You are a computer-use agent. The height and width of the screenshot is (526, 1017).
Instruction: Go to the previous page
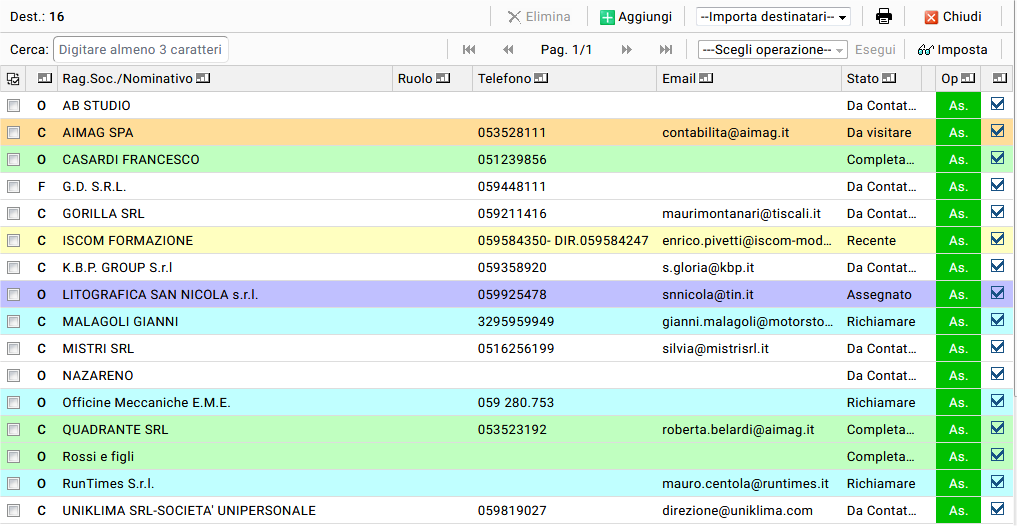tap(508, 50)
